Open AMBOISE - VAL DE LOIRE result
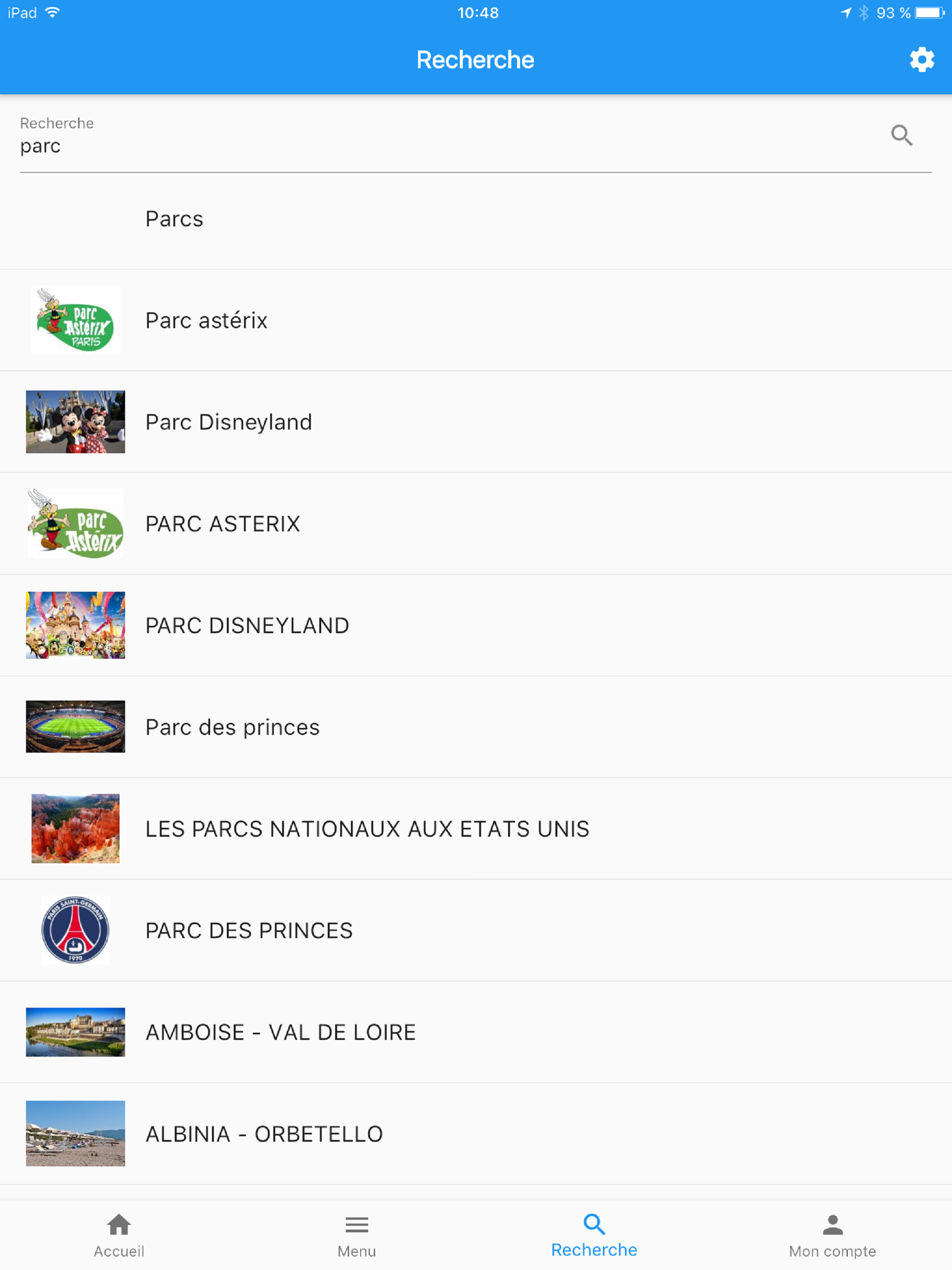This screenshot has height=1270, width=952. (476, 1032)
